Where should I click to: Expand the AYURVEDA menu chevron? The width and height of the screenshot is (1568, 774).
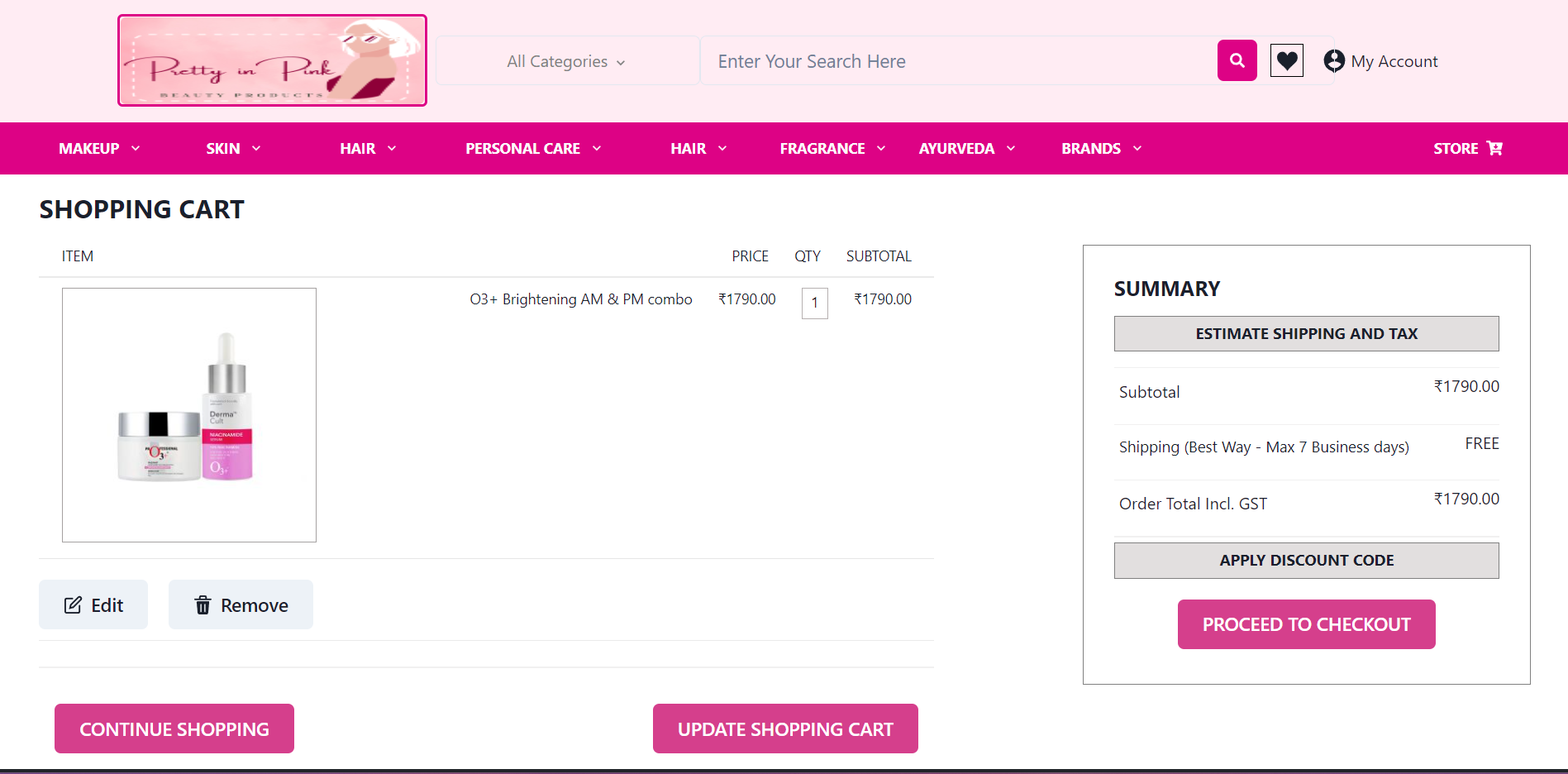(x=1011, y=148)
